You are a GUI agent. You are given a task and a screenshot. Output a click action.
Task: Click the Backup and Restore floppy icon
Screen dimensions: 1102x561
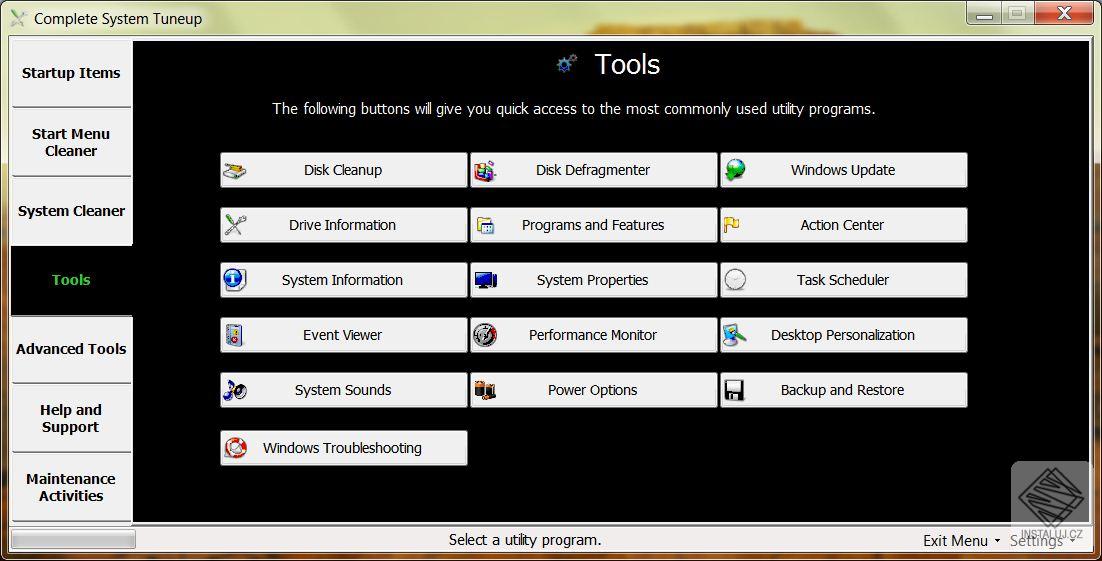[734, 390]
